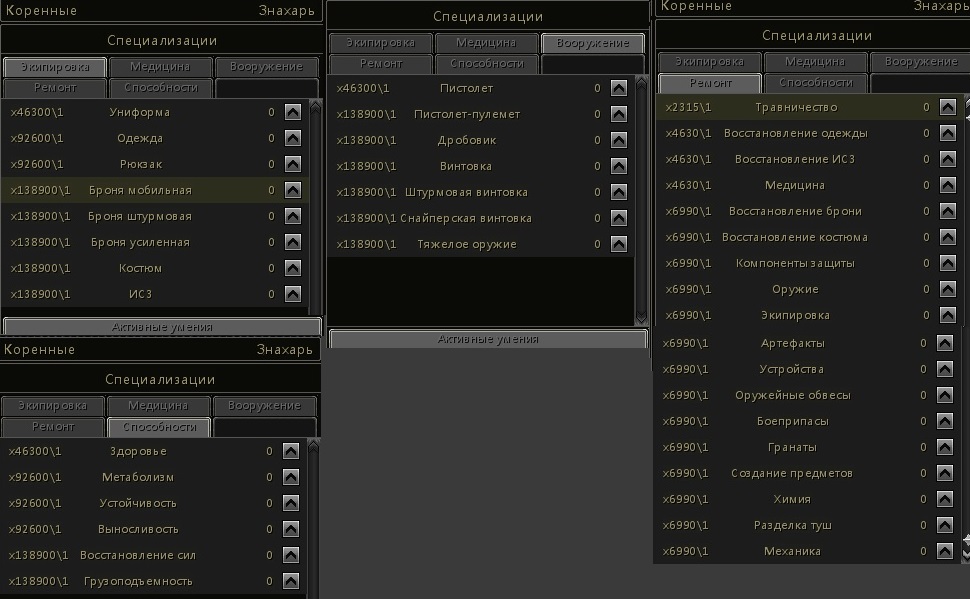Viewport: 970px width, 599px height.
Task: Upgrade Восстановление ИСЗ with its arrow
Action: 947,159
